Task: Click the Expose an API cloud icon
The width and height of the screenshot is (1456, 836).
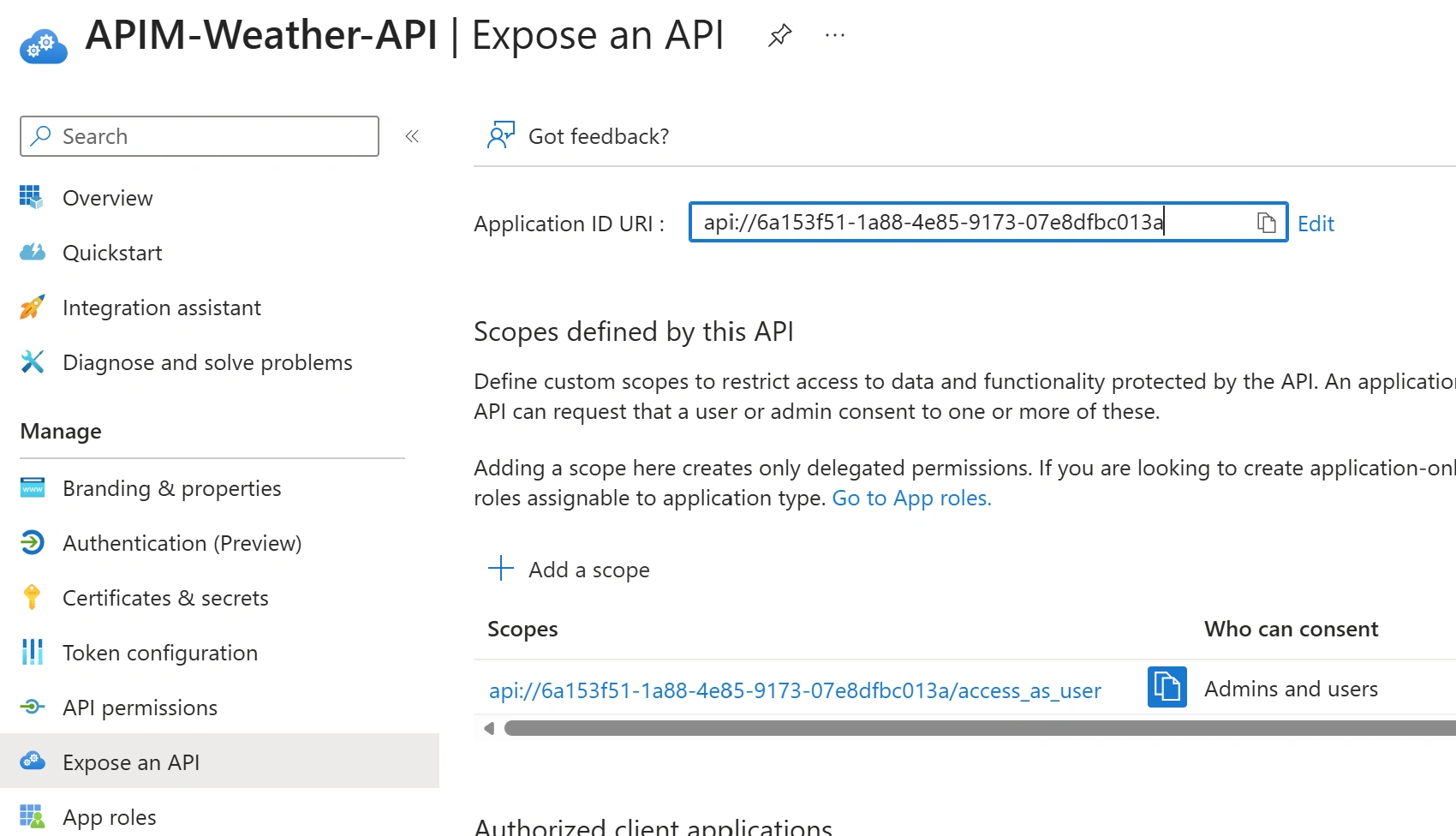Action: [x=32, y=761]
